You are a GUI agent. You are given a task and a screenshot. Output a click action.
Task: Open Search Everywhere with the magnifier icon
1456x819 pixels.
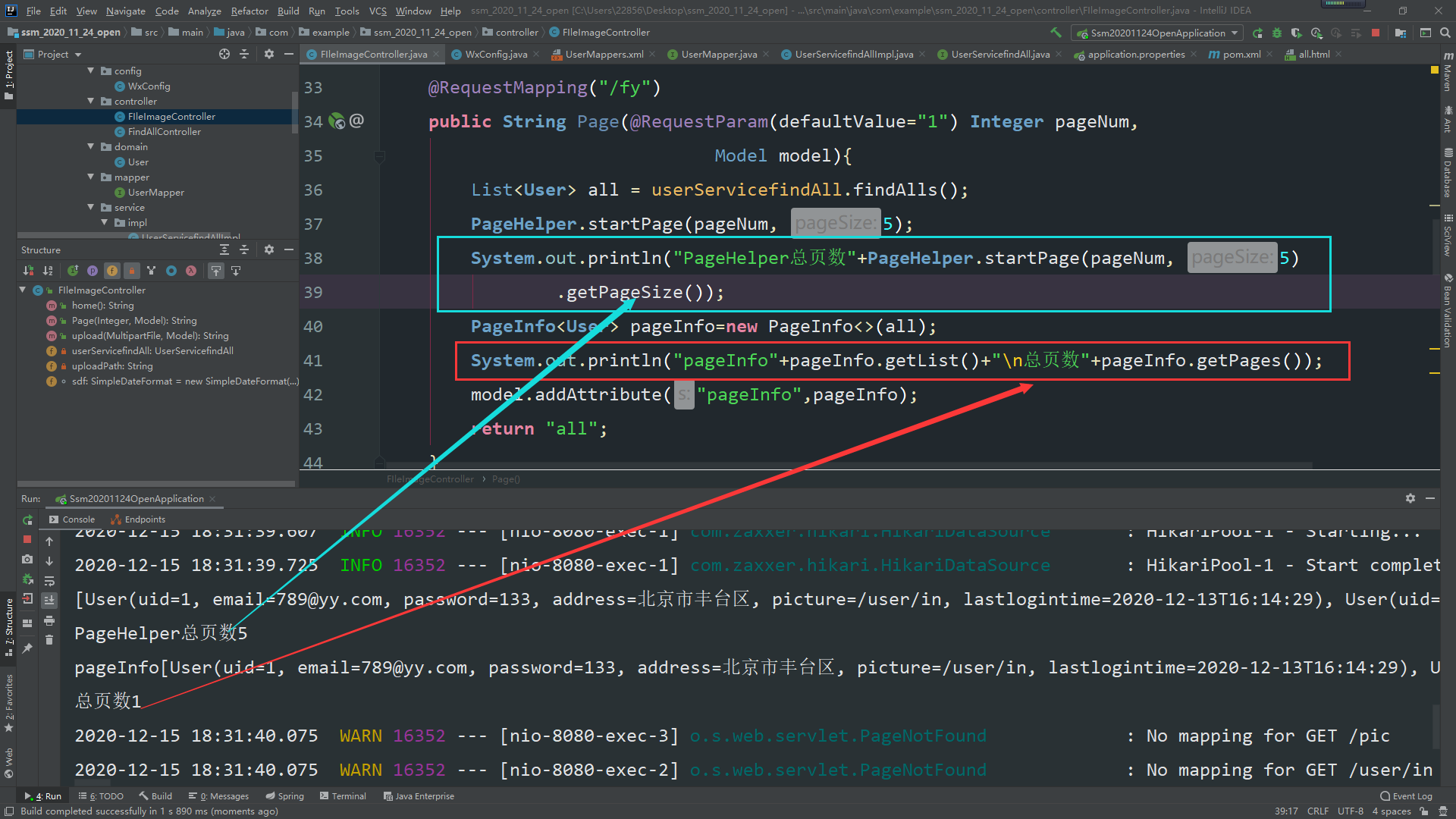pos(1445,32)
